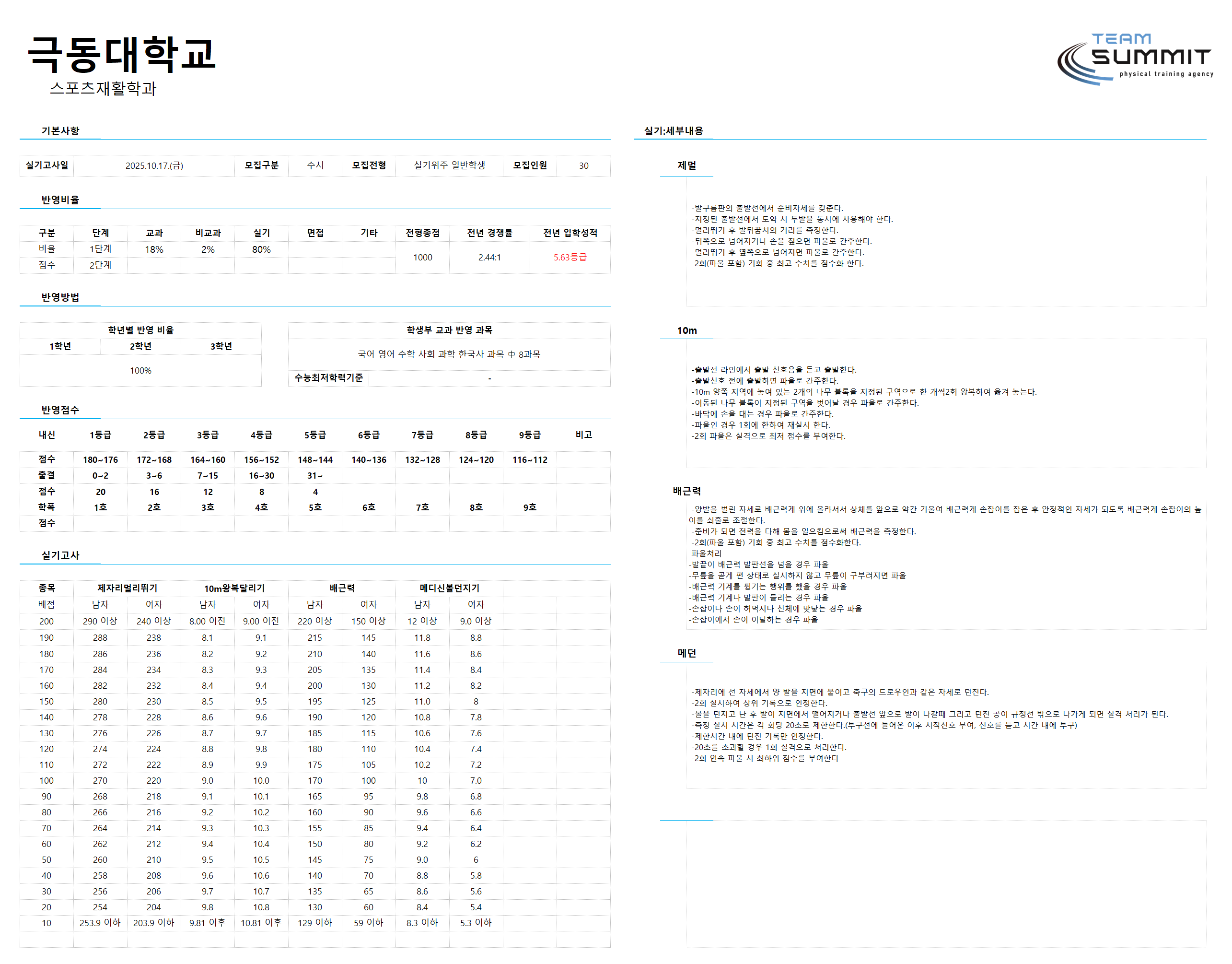Click the 스포츠재활학과 subtitle
Screen dimensions: 1232x964
pyautogui.click(x=103, y=88)
